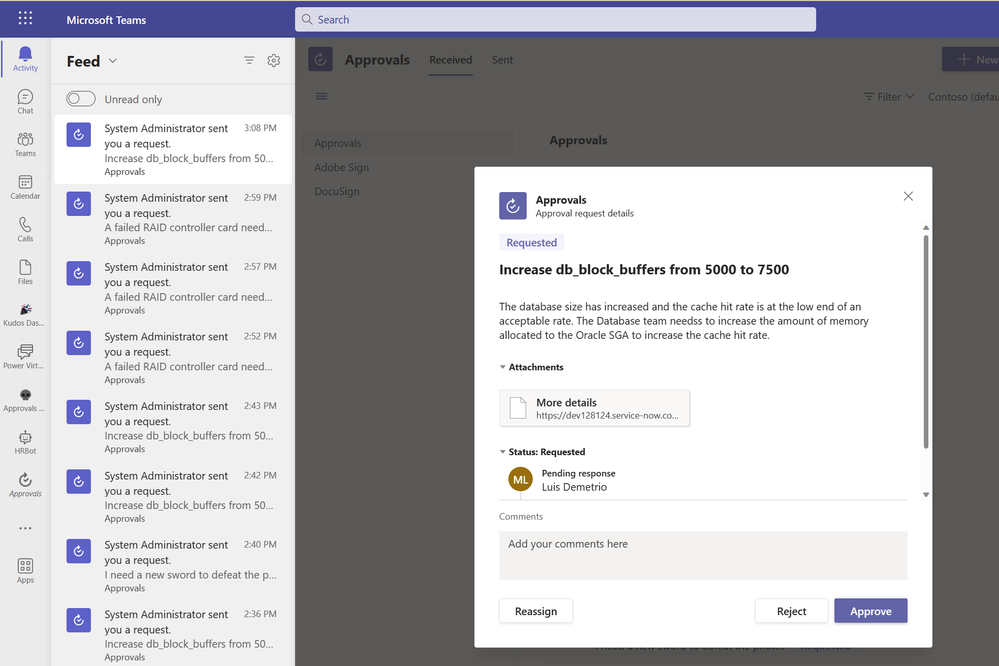The image size is (999, 666).
Task: Click the Microsoft Teams title text
Action: click(106, 20)
